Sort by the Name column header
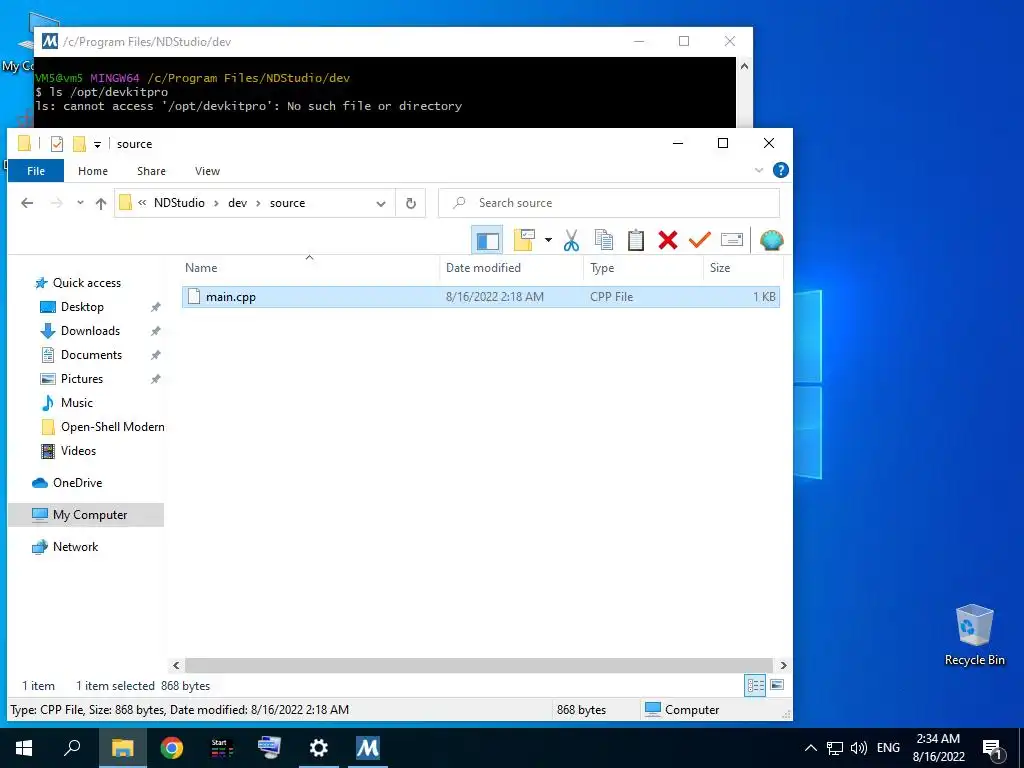 click(x=200, y=268)
